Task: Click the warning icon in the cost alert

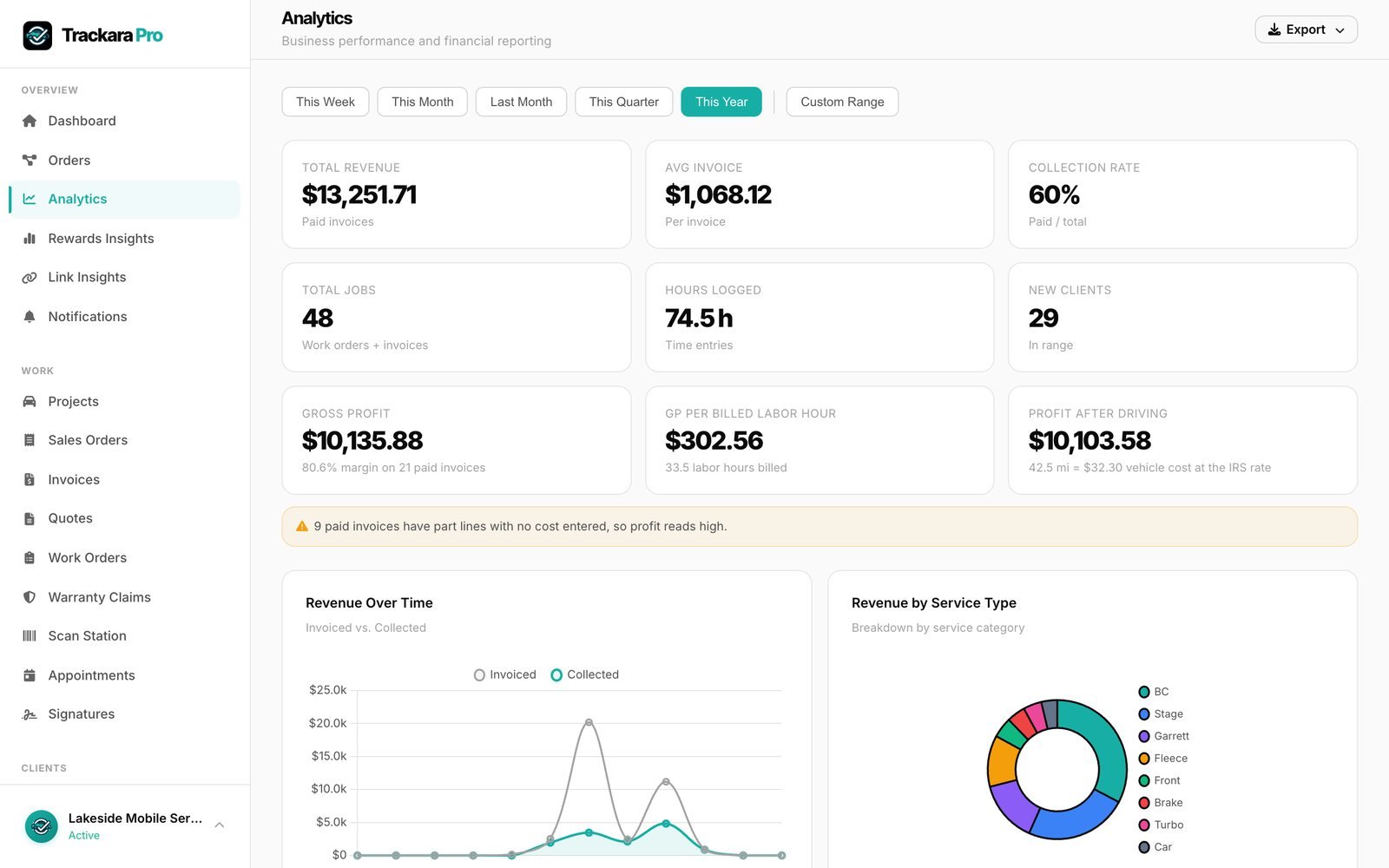Action: 302,526
